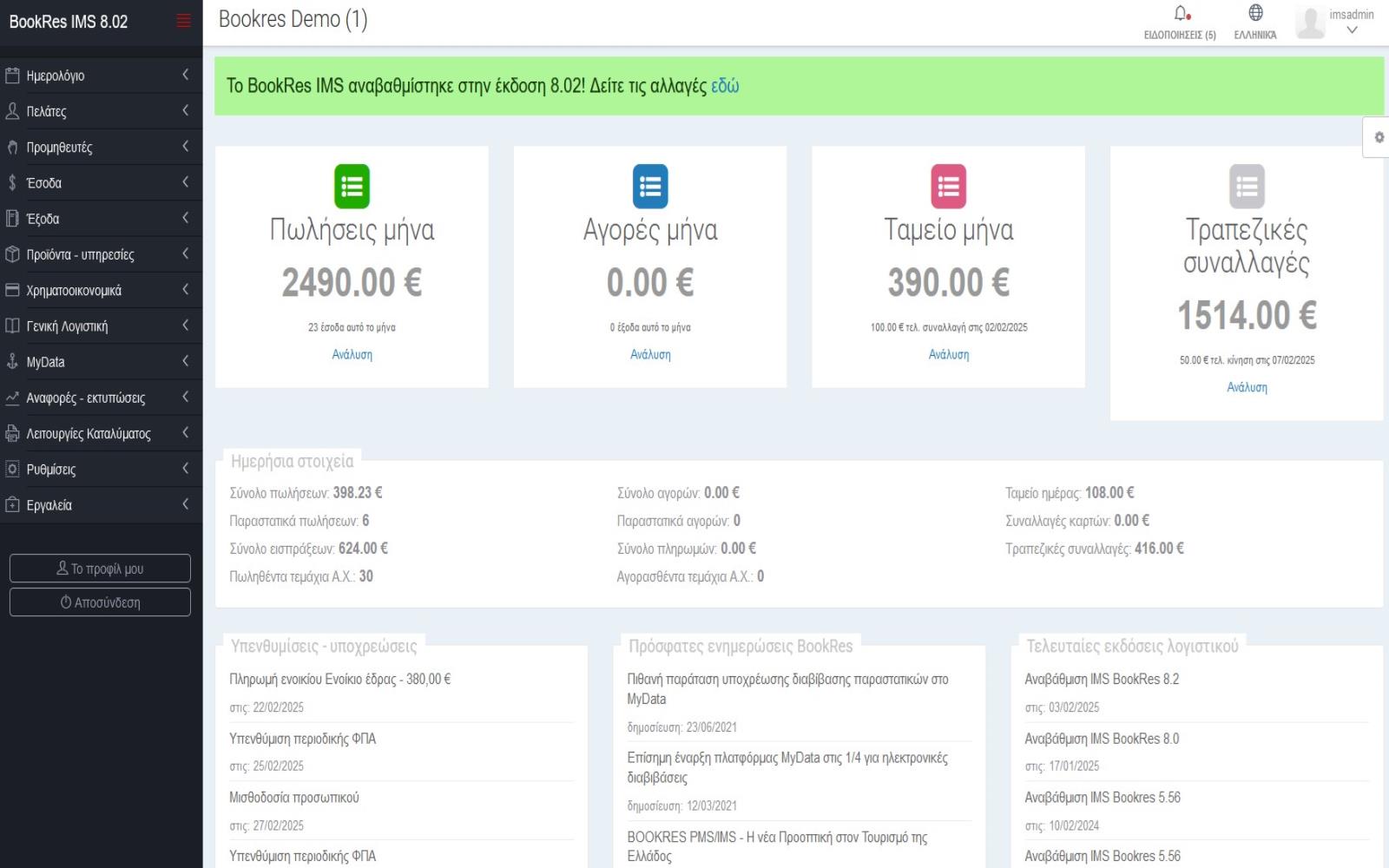Click Ανάλυση under Ταμείο μήνα

click(948, 354)
